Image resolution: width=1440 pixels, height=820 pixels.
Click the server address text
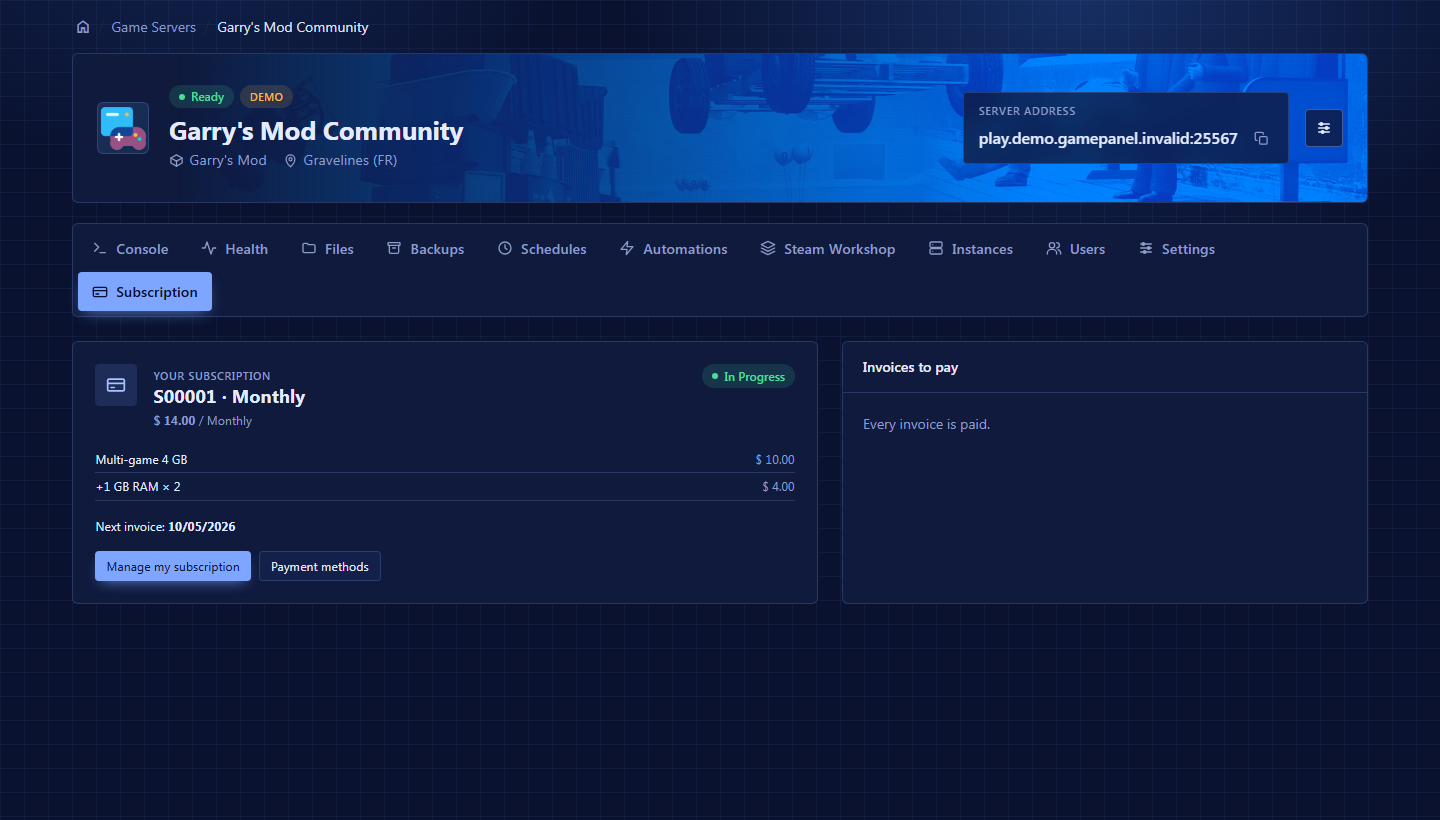coord(1108,139)
